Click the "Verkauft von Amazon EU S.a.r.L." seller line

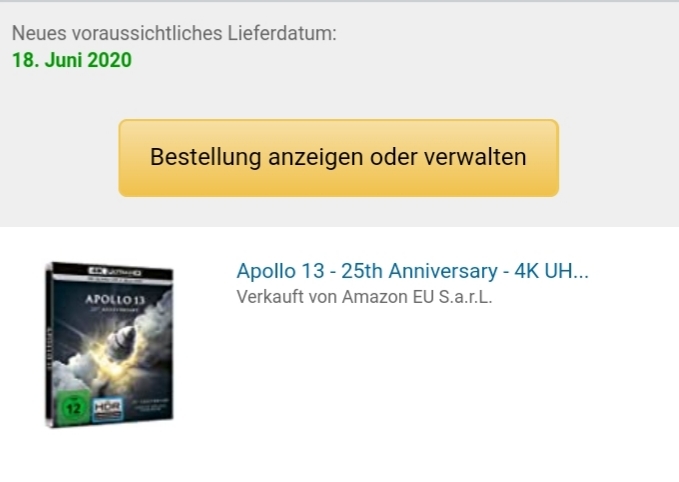[x=364, y=297]
